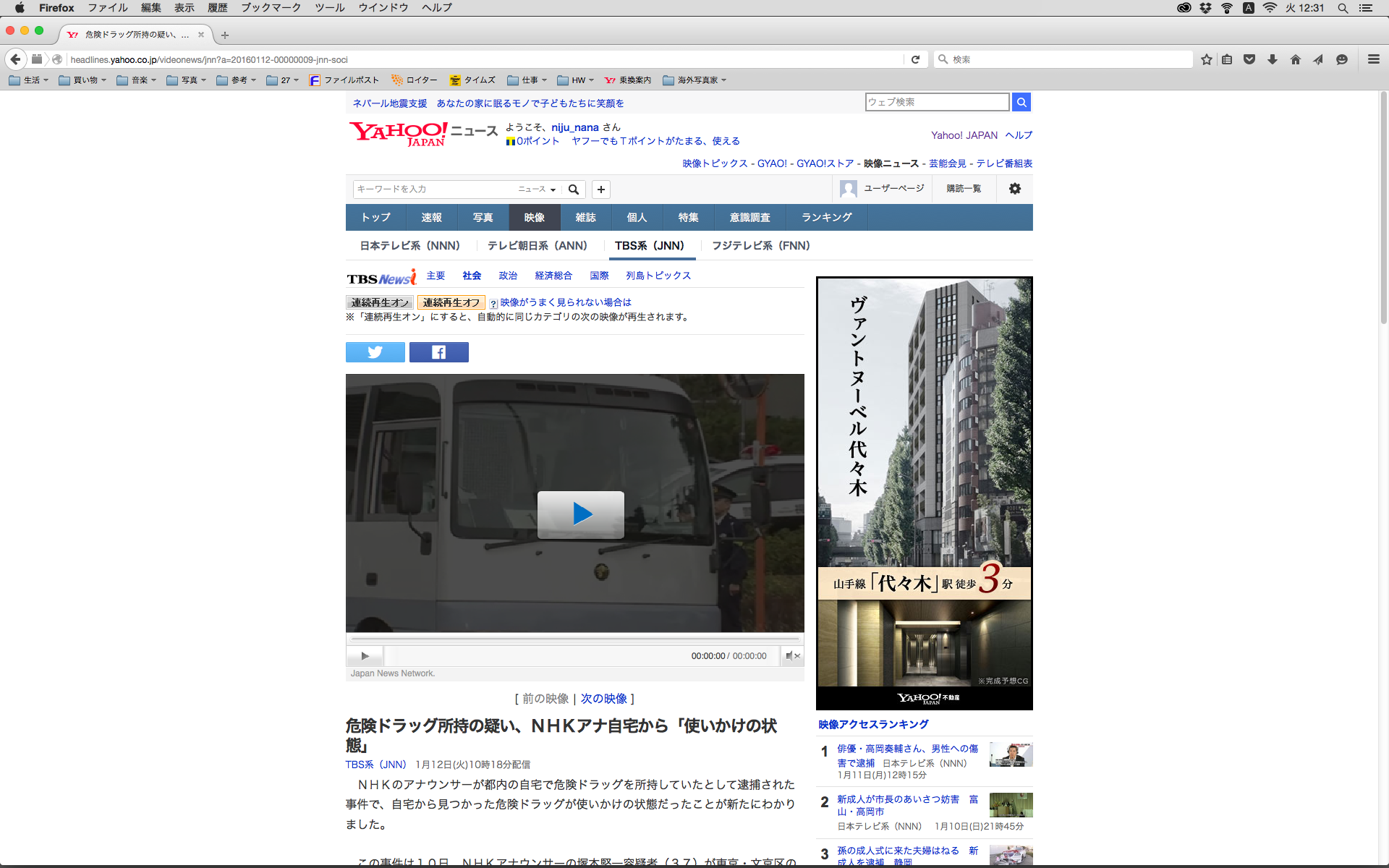Bookmark this page with the star icon
This screenshot has height=868, width=1389.
pyautogui.click(x=1206, y=59)
